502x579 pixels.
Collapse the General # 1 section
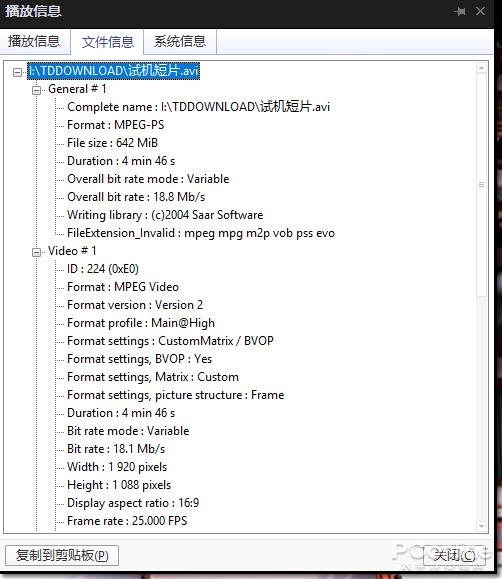tap(36, 90)
